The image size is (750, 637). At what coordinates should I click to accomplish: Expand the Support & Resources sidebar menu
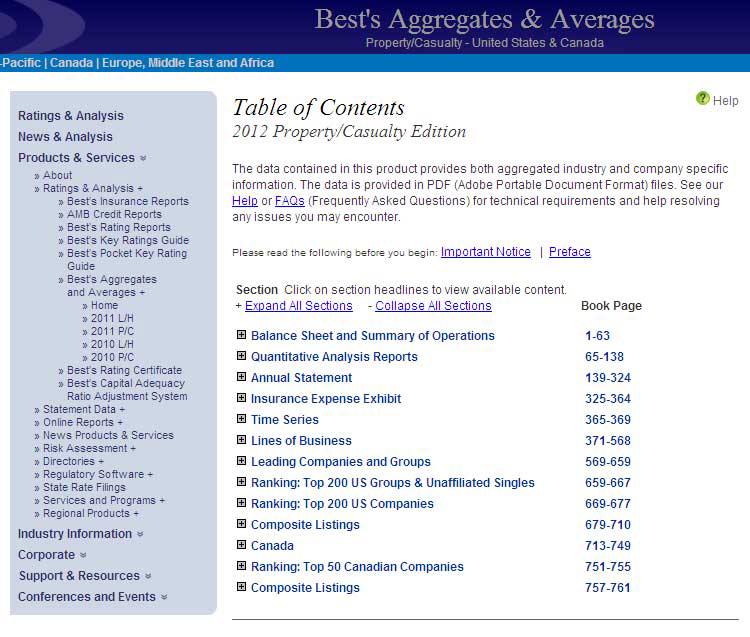point(85,576)
